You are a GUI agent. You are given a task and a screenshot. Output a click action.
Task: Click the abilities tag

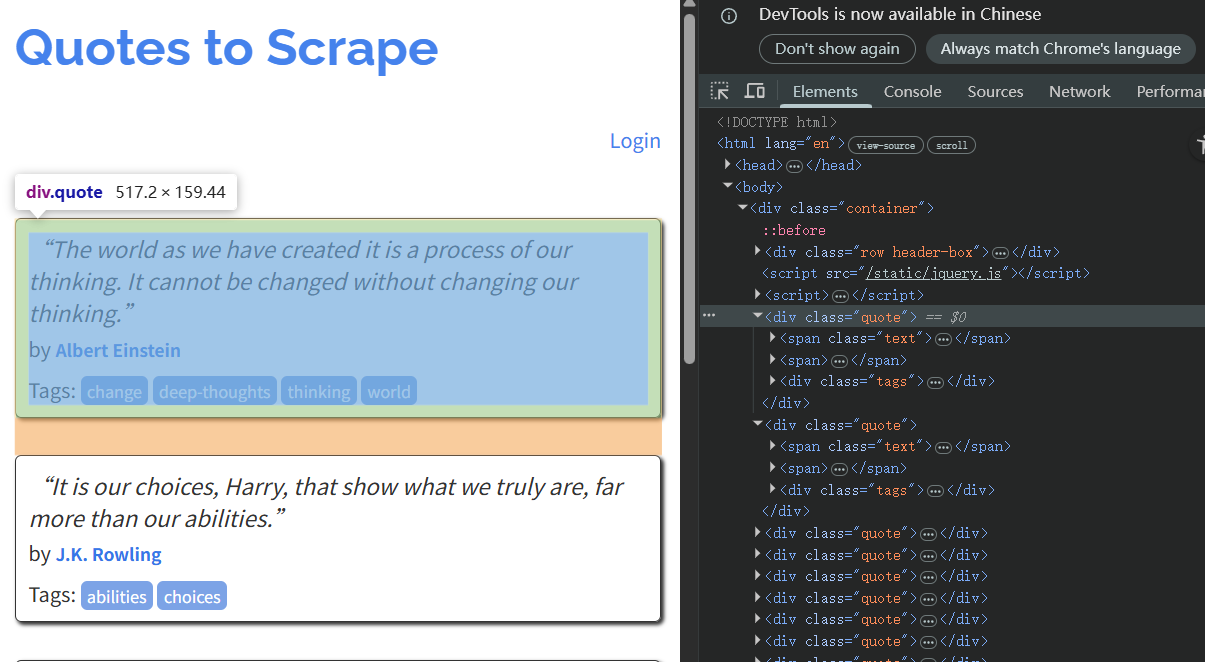tap(117, 596)
